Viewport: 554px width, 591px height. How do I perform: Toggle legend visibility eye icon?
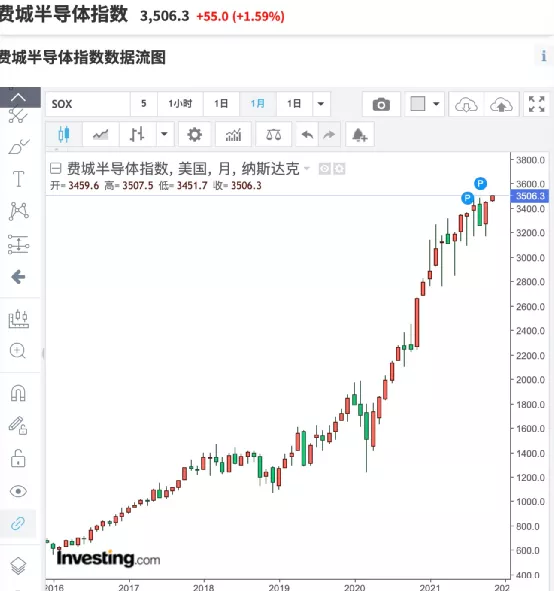(324, 168)
